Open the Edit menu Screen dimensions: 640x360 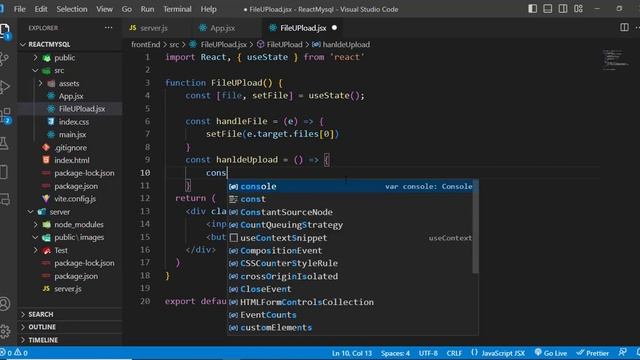coord(41,9)
